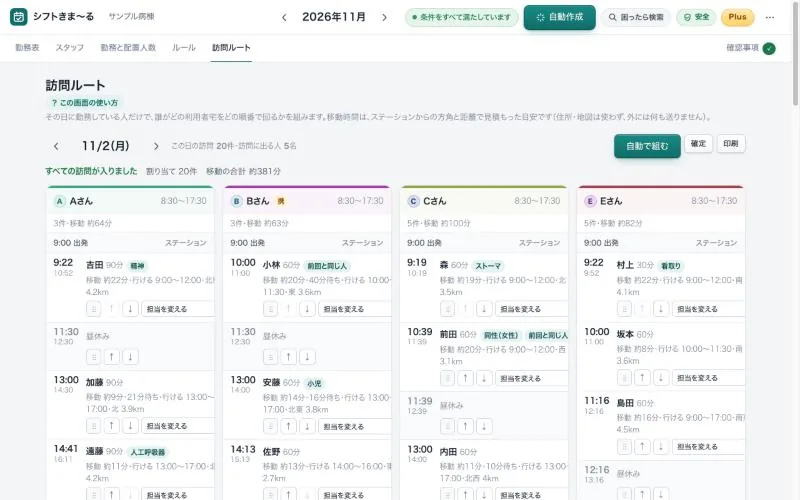Switch to the ルール tab
This screenshot has width=800, height=500.
(x=184, y=47)
